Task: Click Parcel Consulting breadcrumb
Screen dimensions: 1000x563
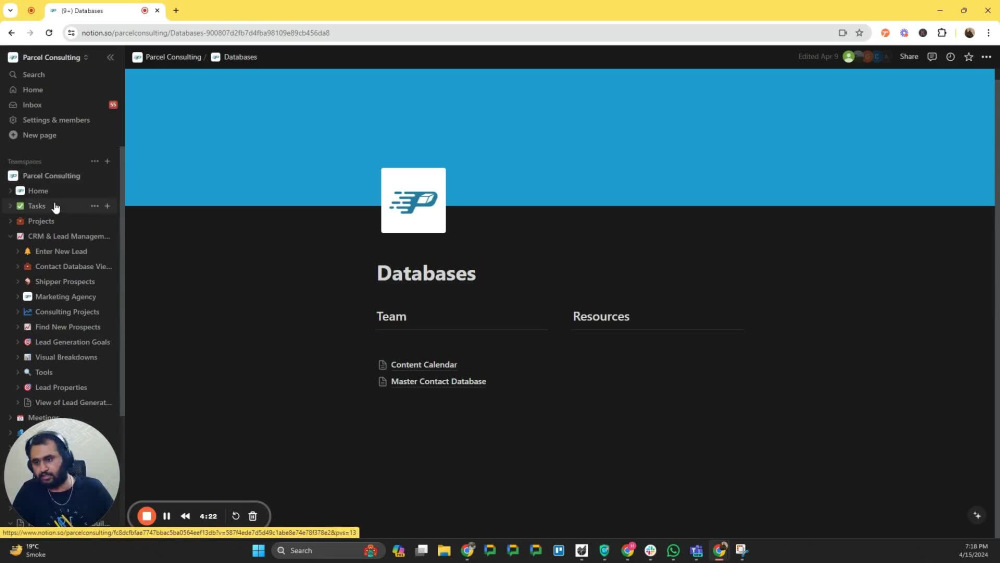Action: [x=166, y=57]
